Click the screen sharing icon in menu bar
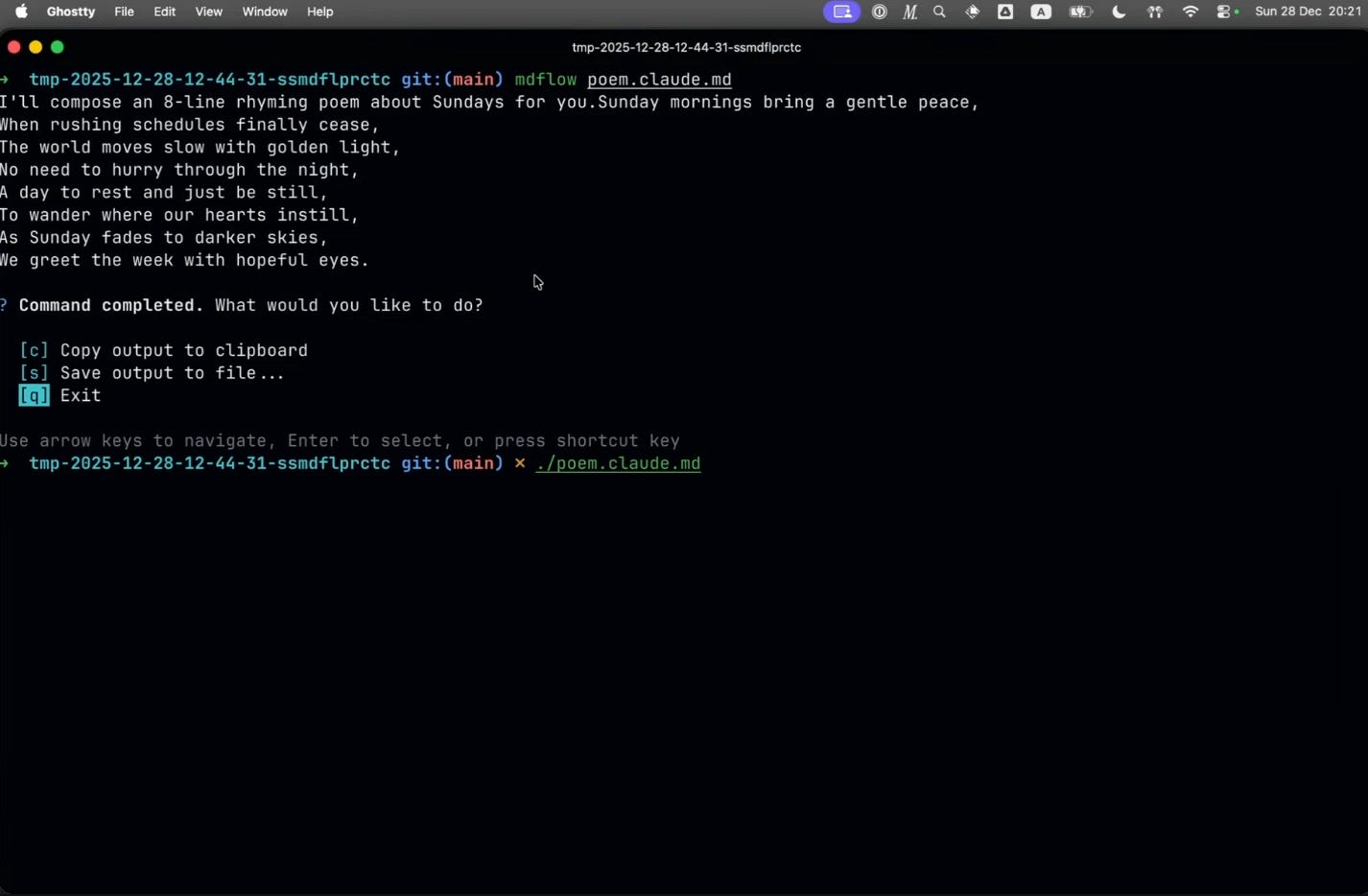This screenshot has height=896, width=1368. click(841, 12)
